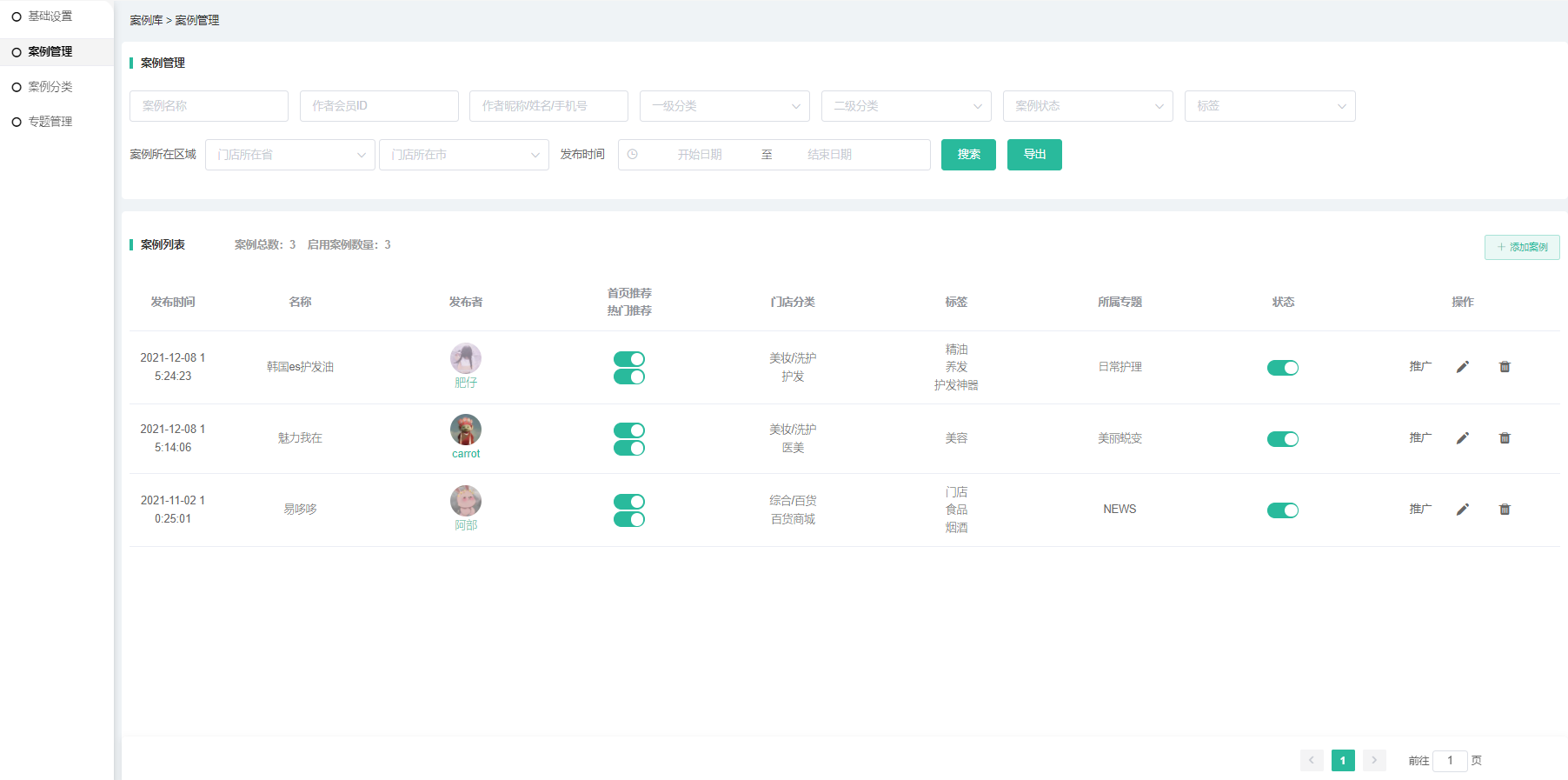Open the 门店所在省 dropdown
The width and height of the screenshot is (1568, 780).
[289, 155]
